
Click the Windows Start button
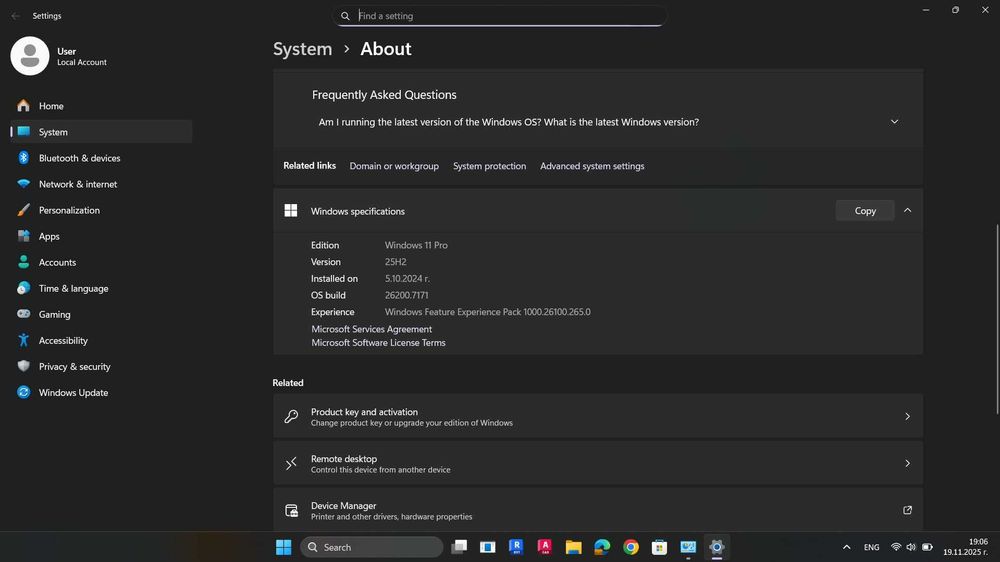(x=284, y=547)
